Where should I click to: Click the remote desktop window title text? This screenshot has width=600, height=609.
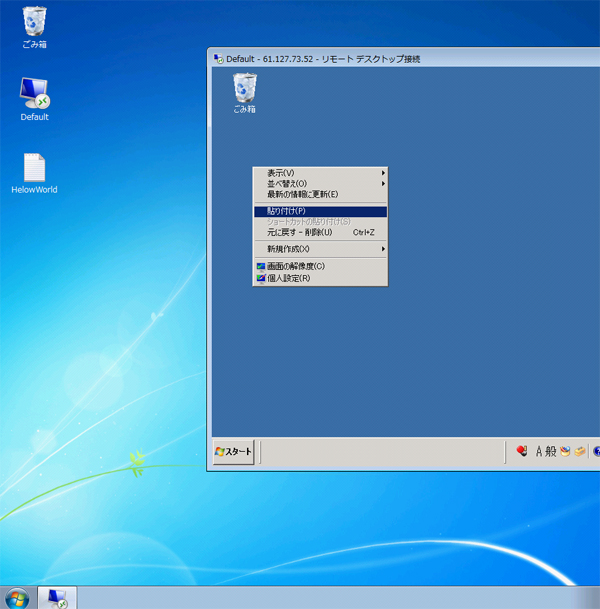pyautogui.click(x=323, y=59)
